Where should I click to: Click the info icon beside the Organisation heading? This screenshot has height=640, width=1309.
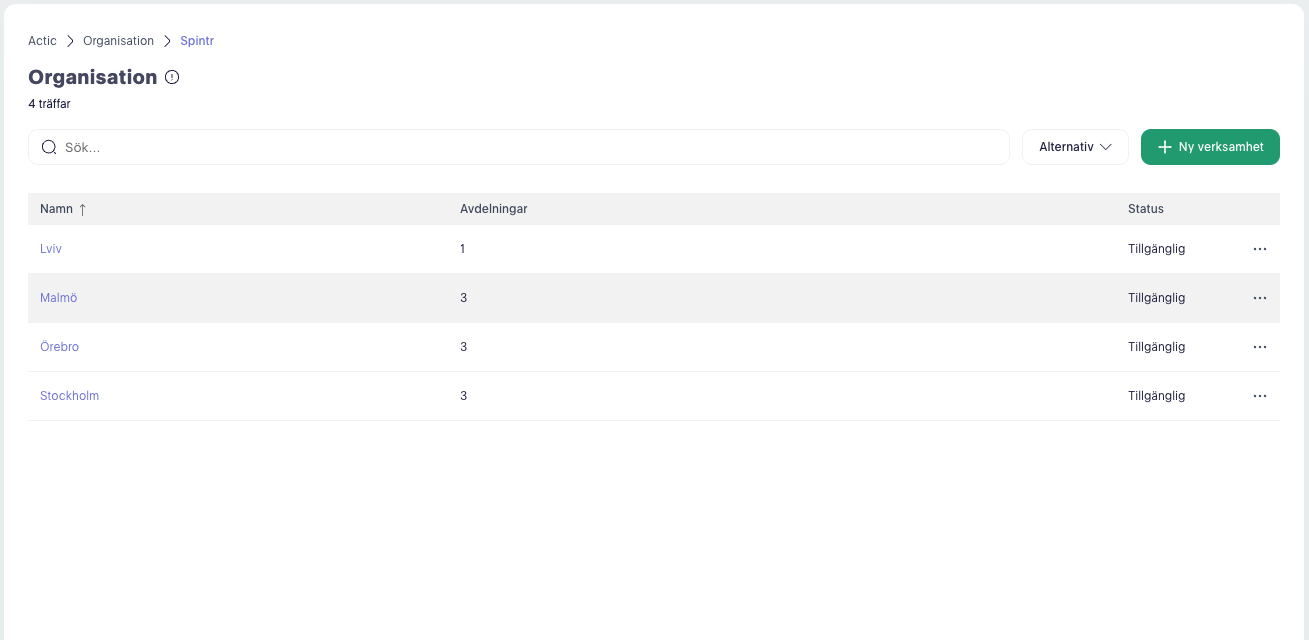coord(172,77)
